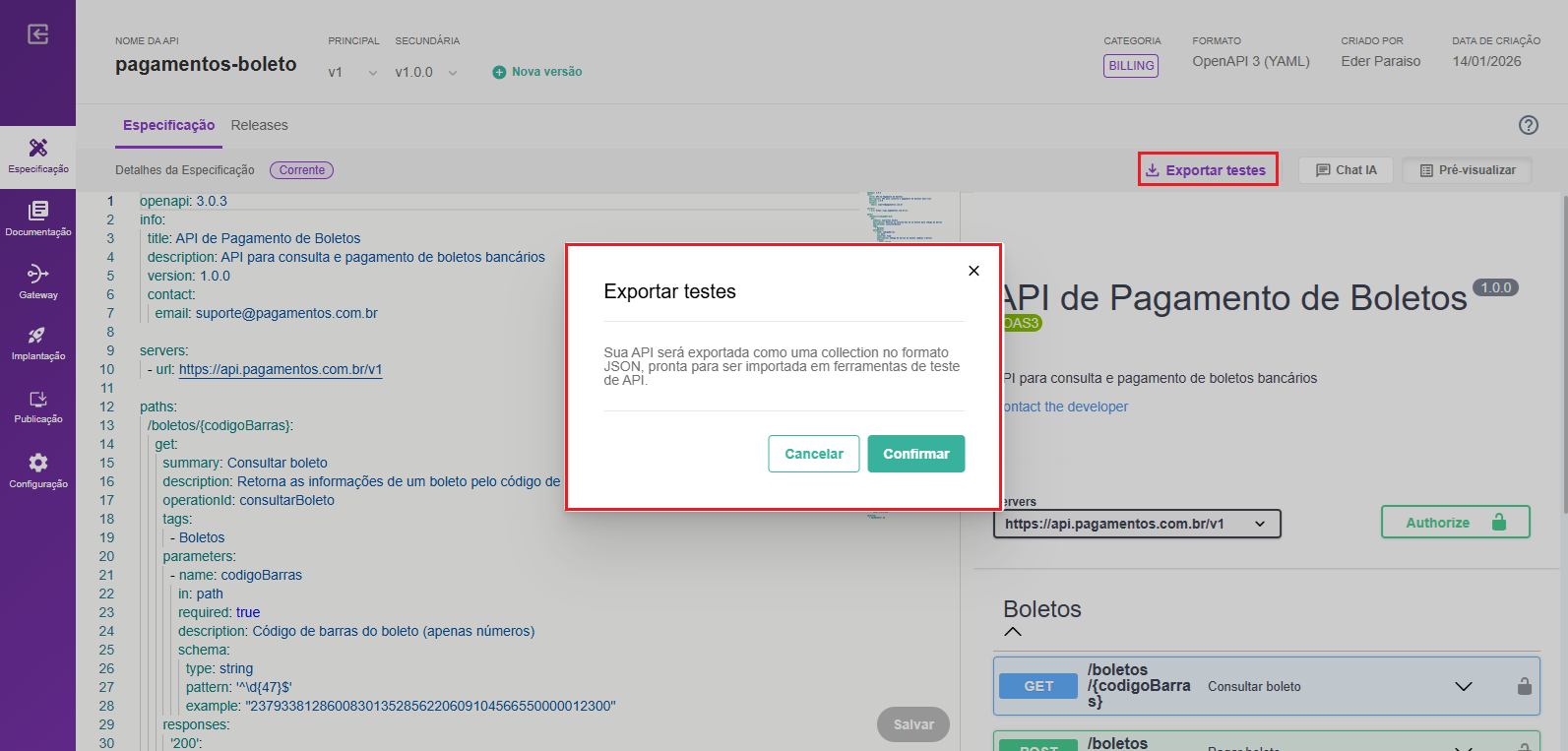Open the Documentação sidebar icon
1568x751 pixels.
[x=37, y=219]
